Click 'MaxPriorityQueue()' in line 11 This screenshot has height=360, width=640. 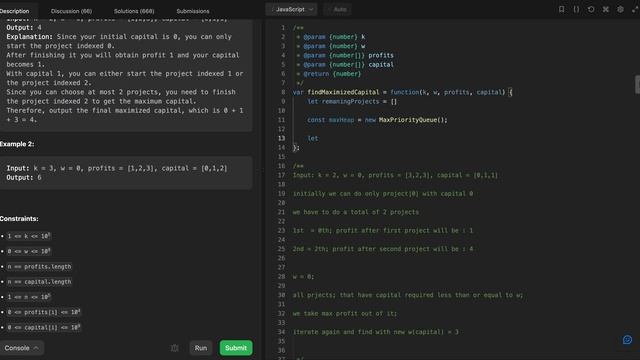point(412,120)
